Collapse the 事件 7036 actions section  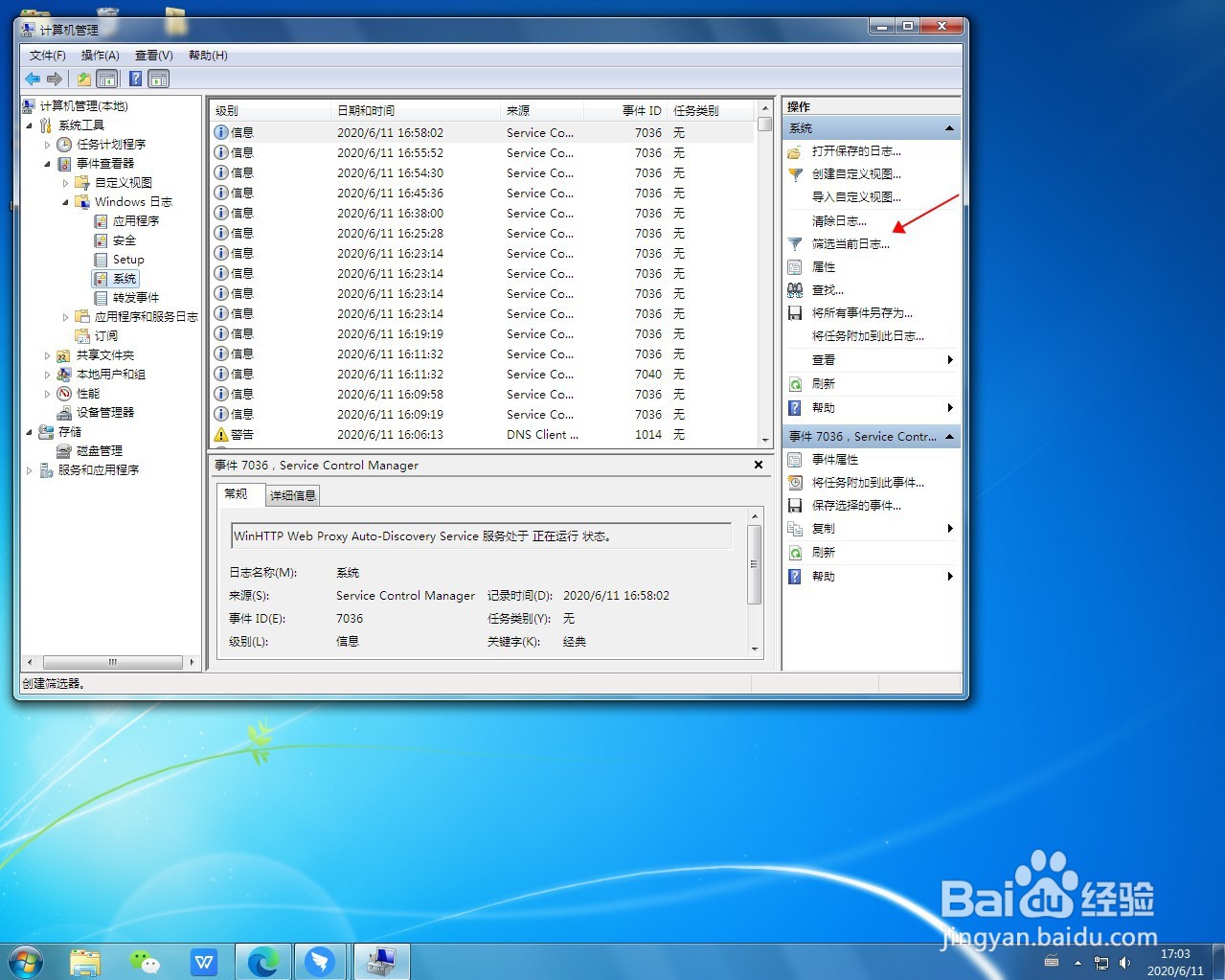point(949,437)
